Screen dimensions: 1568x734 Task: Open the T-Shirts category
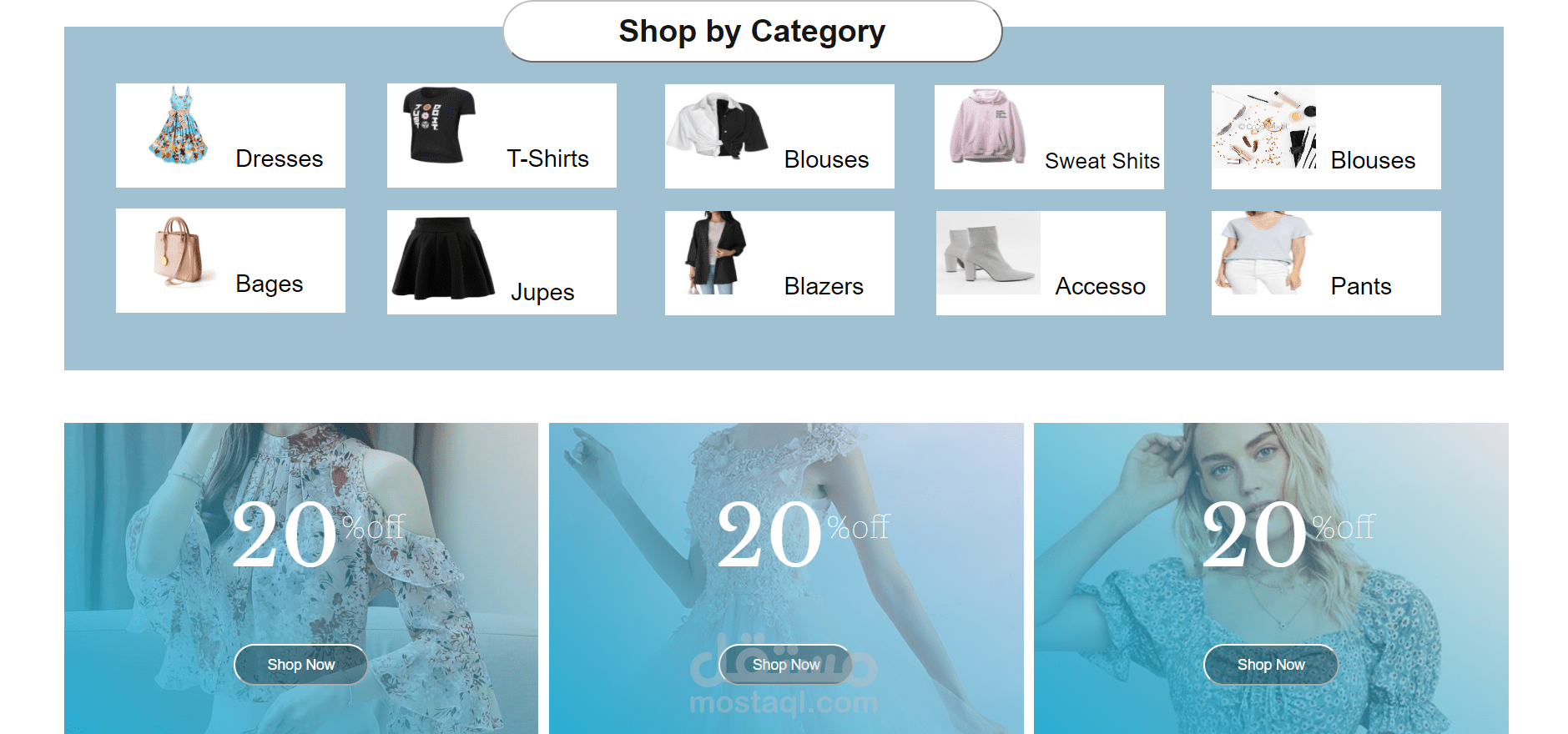coord(547,158)
